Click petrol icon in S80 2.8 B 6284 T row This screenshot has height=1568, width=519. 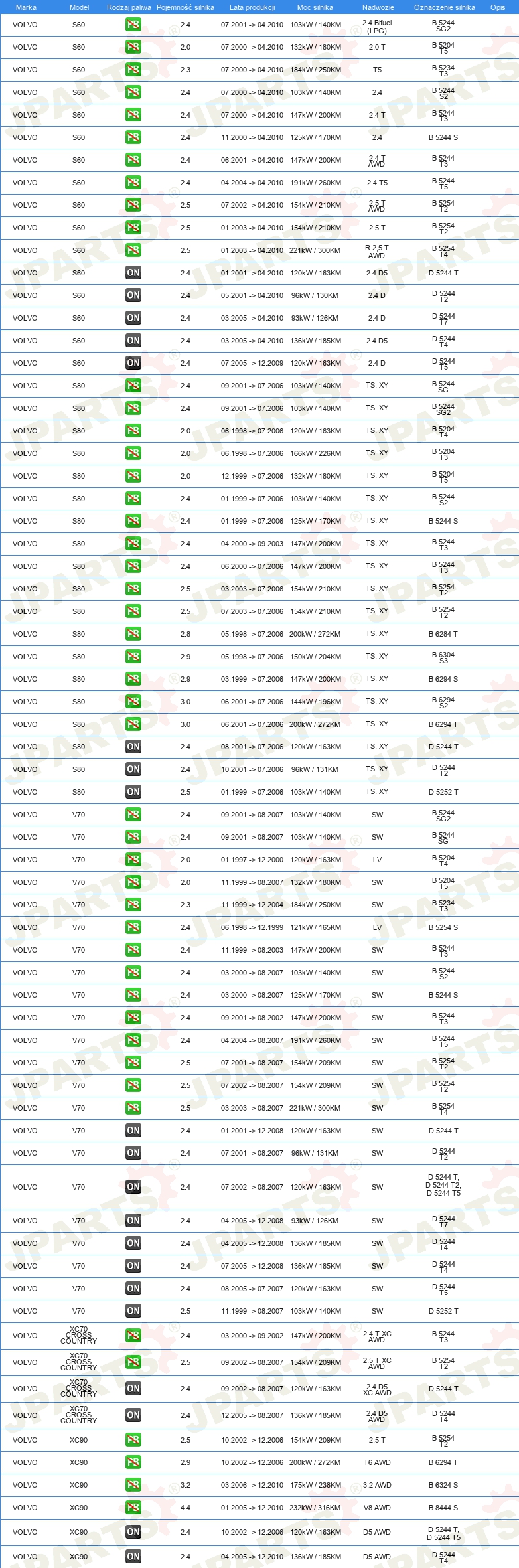click(133, 634)
